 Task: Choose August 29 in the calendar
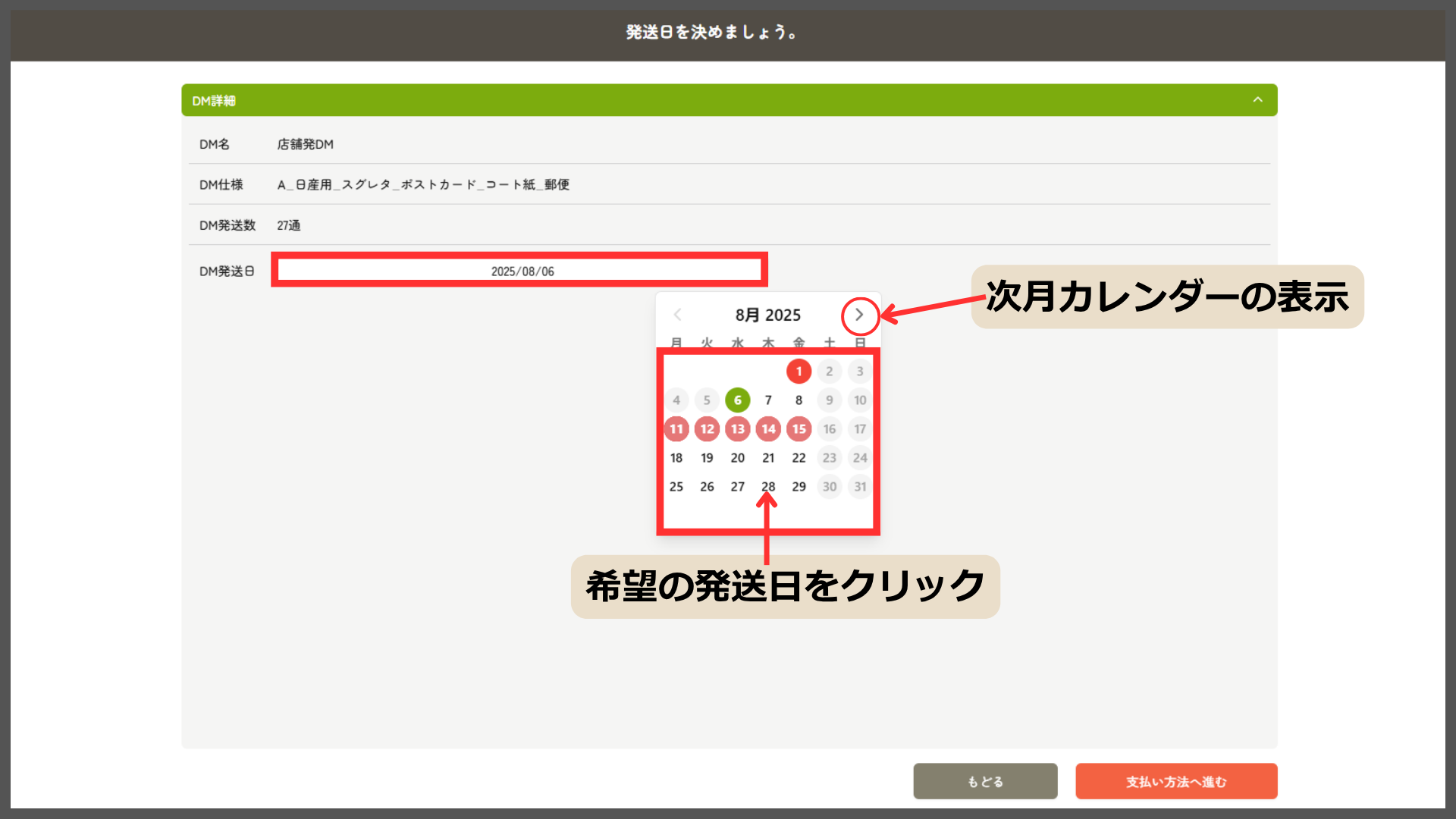(799, 486)
